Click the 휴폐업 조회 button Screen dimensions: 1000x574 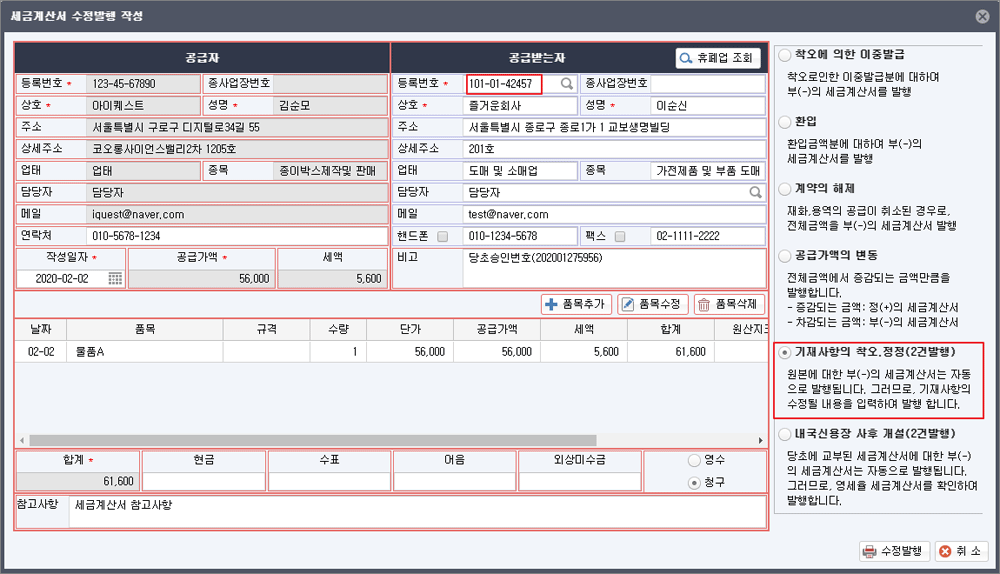[717, 58]
